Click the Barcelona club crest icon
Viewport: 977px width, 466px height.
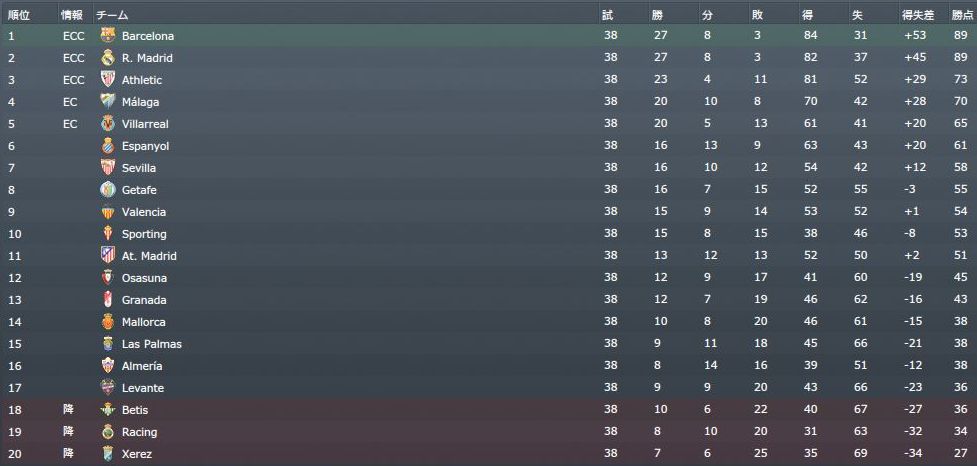point(108,35)
